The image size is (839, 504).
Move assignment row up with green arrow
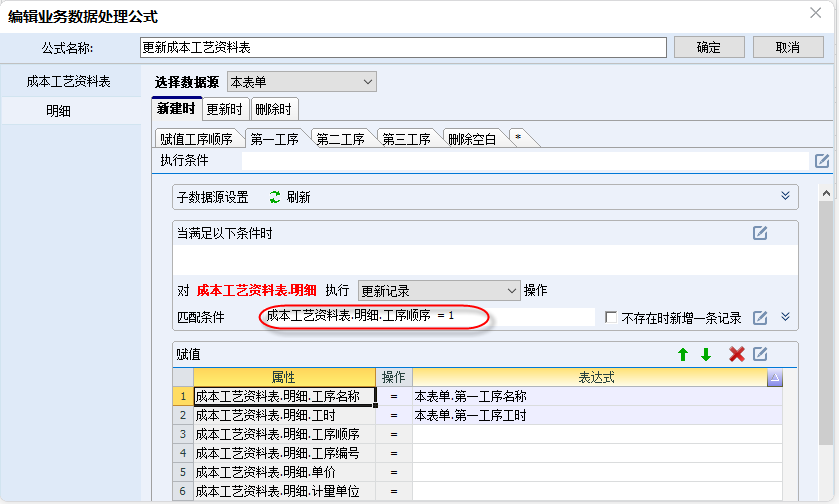click(x=683, y=354)
